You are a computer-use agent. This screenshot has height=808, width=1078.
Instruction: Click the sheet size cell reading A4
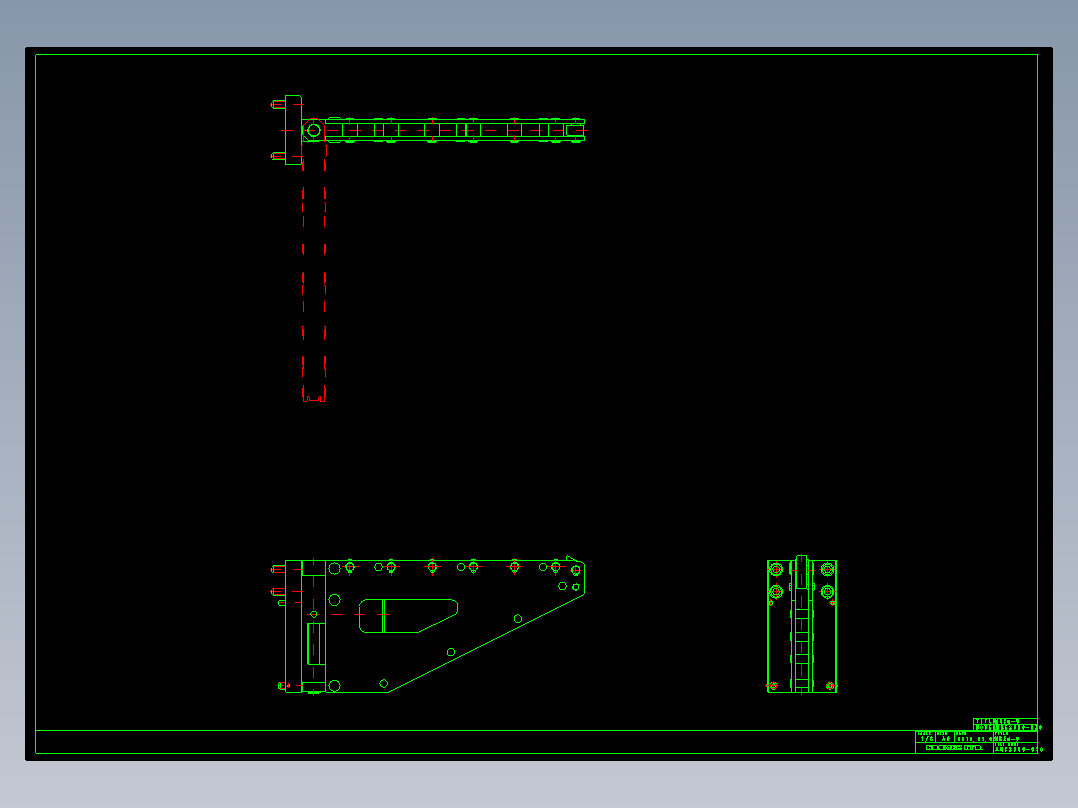click(945, 738)
